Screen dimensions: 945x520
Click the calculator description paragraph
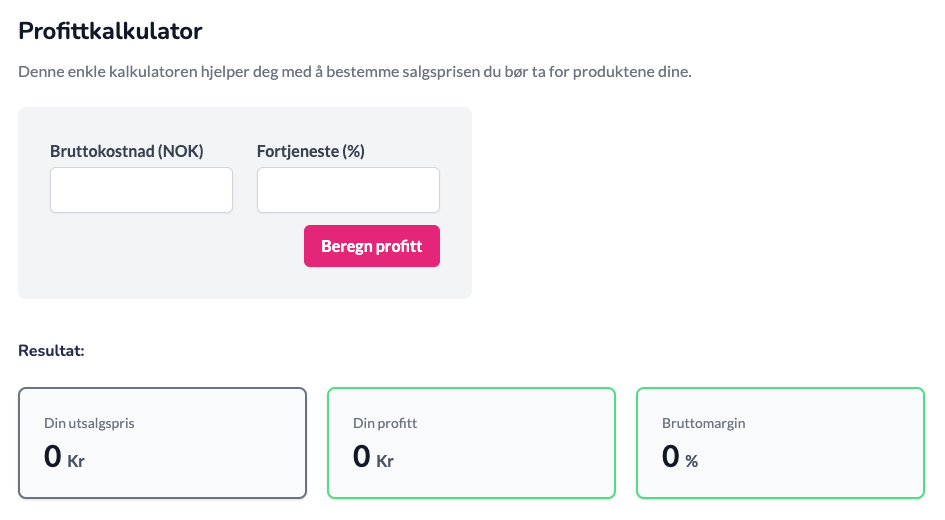(x=355, y=73)
